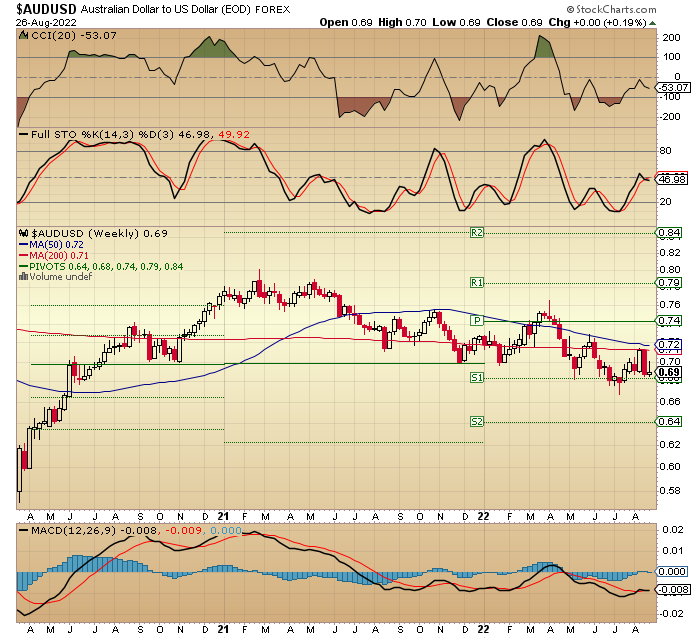Viewport: 700px width, 639px height.
Task: Click the Low 0.69 value
Action: point(456,22)
